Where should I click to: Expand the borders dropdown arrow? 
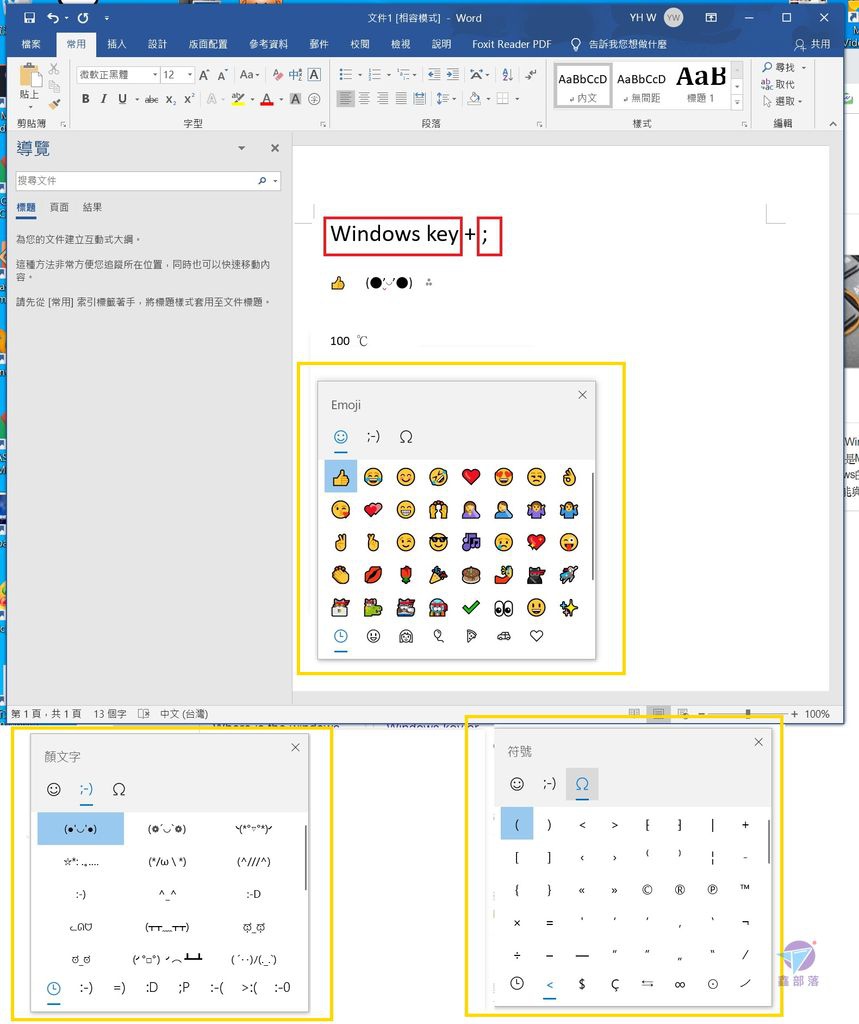click(x=517, y=99)
